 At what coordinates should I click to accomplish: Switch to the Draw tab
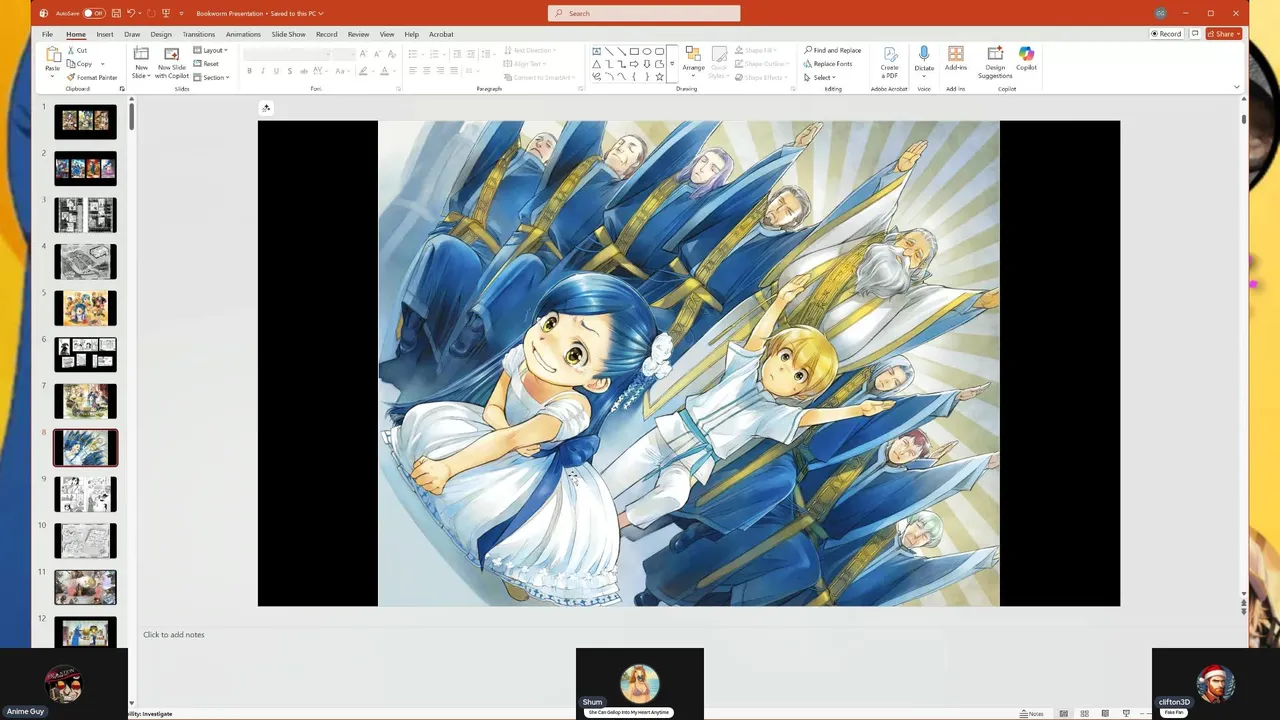(x=132, y=34)
